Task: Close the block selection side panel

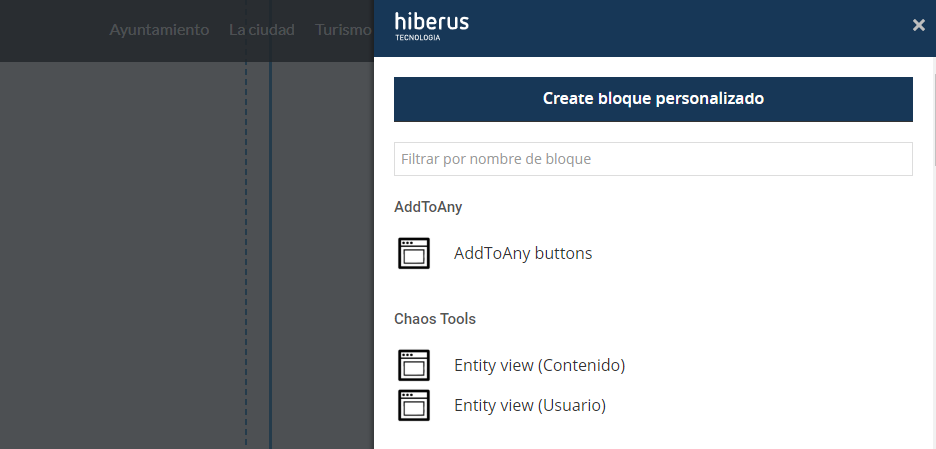Action: [918, 26]
